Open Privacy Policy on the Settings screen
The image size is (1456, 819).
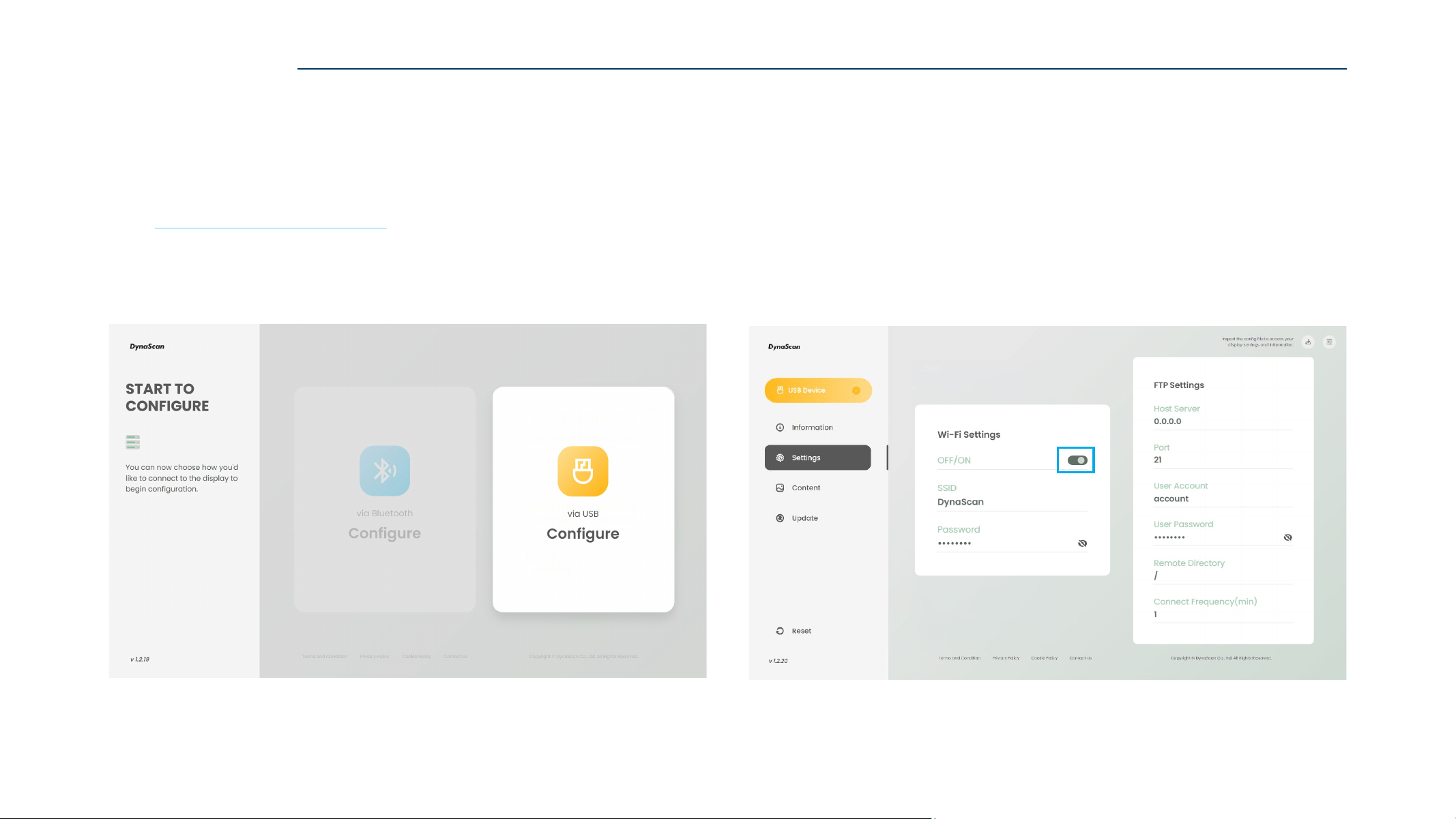[x=1006, y=658]
